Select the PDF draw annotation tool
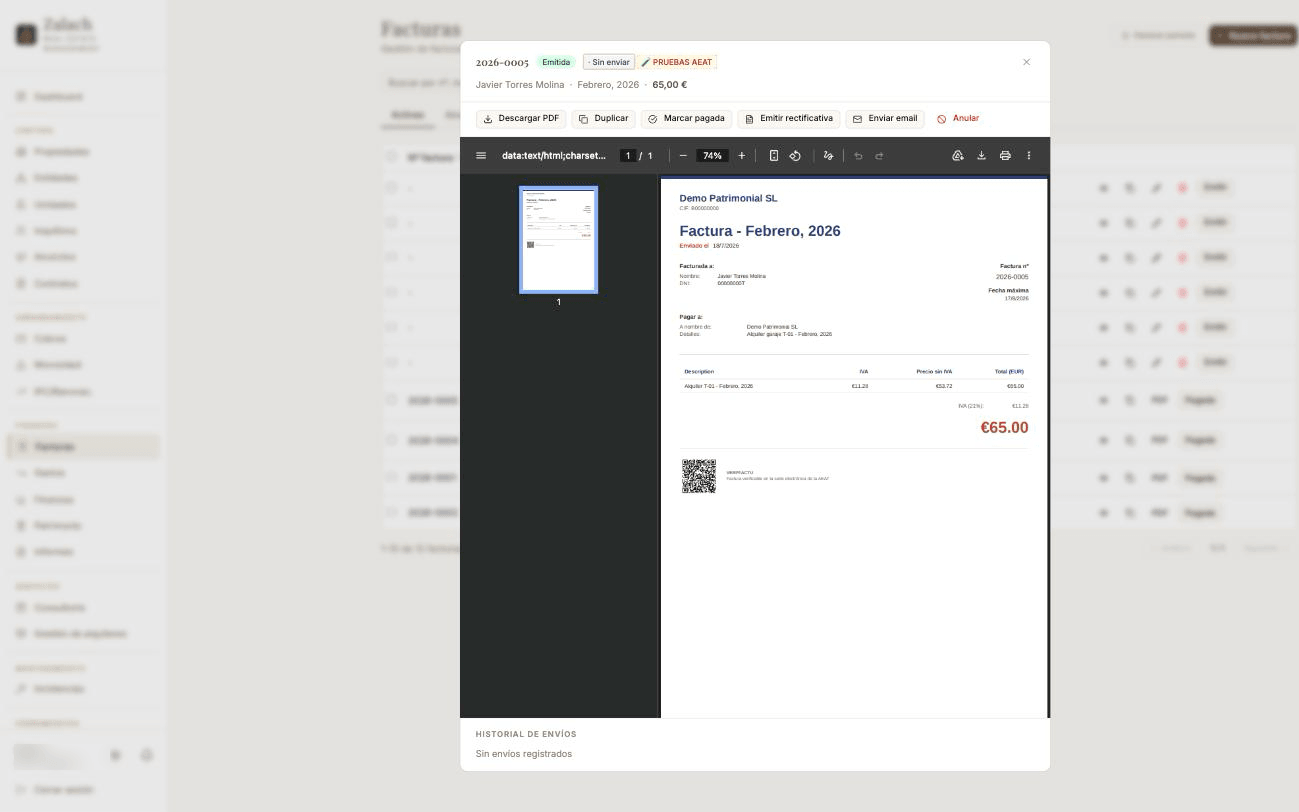The width and height of the screenshot is (1299, 812). point(828,155)
